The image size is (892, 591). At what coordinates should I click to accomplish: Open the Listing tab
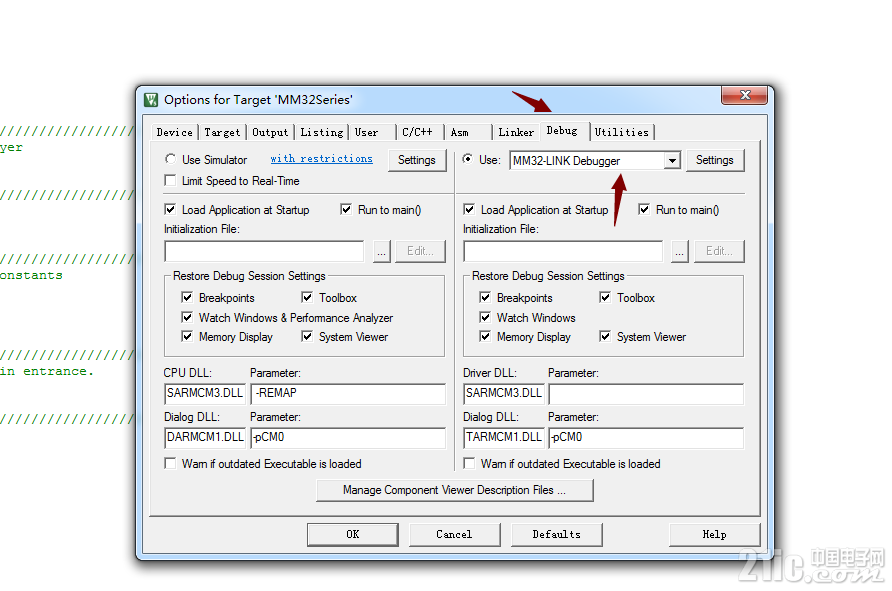(321, 132)
